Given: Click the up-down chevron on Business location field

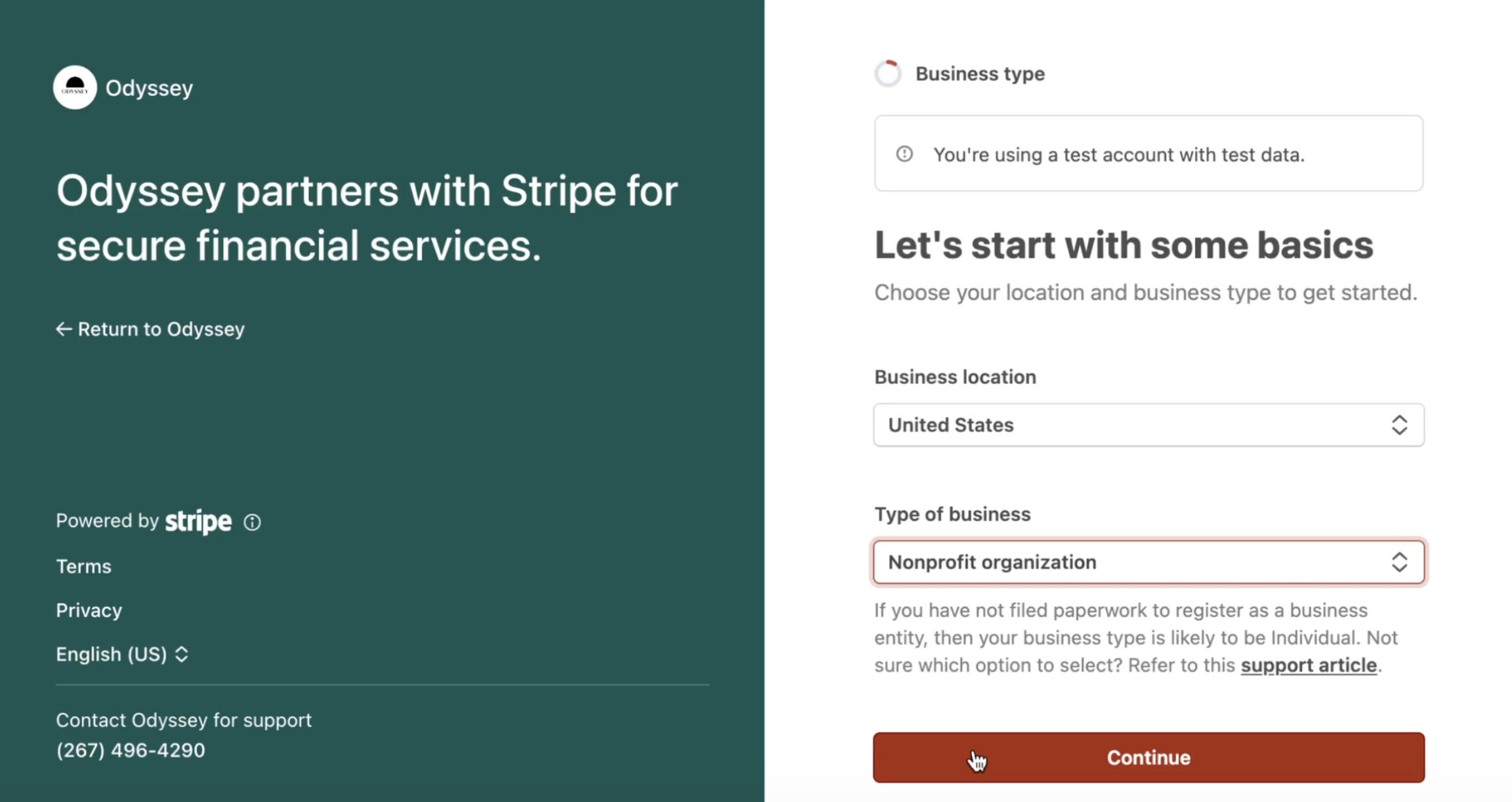Looking at the screenshot, I should (1399, 425).
